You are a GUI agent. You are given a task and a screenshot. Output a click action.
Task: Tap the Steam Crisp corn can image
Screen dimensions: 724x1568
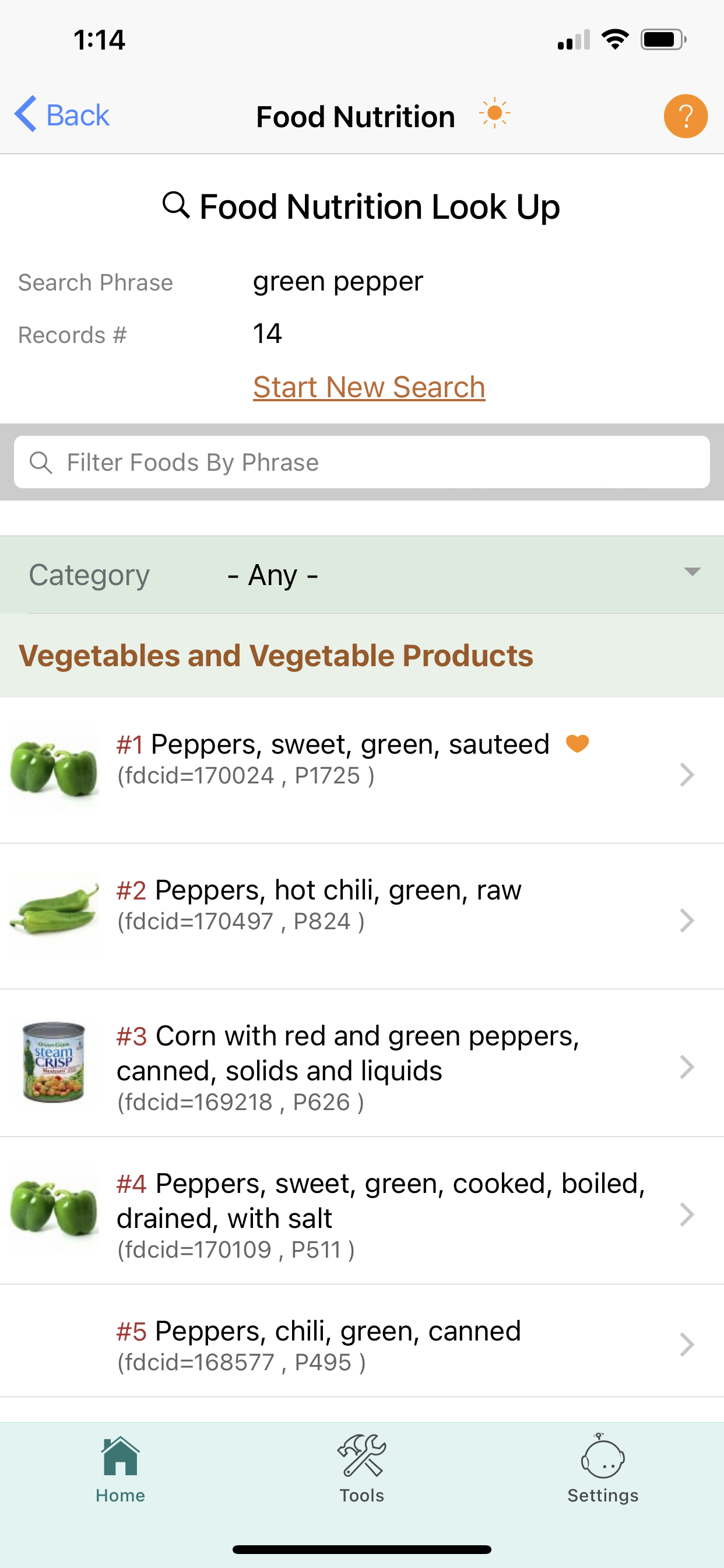coord(54,1062)
